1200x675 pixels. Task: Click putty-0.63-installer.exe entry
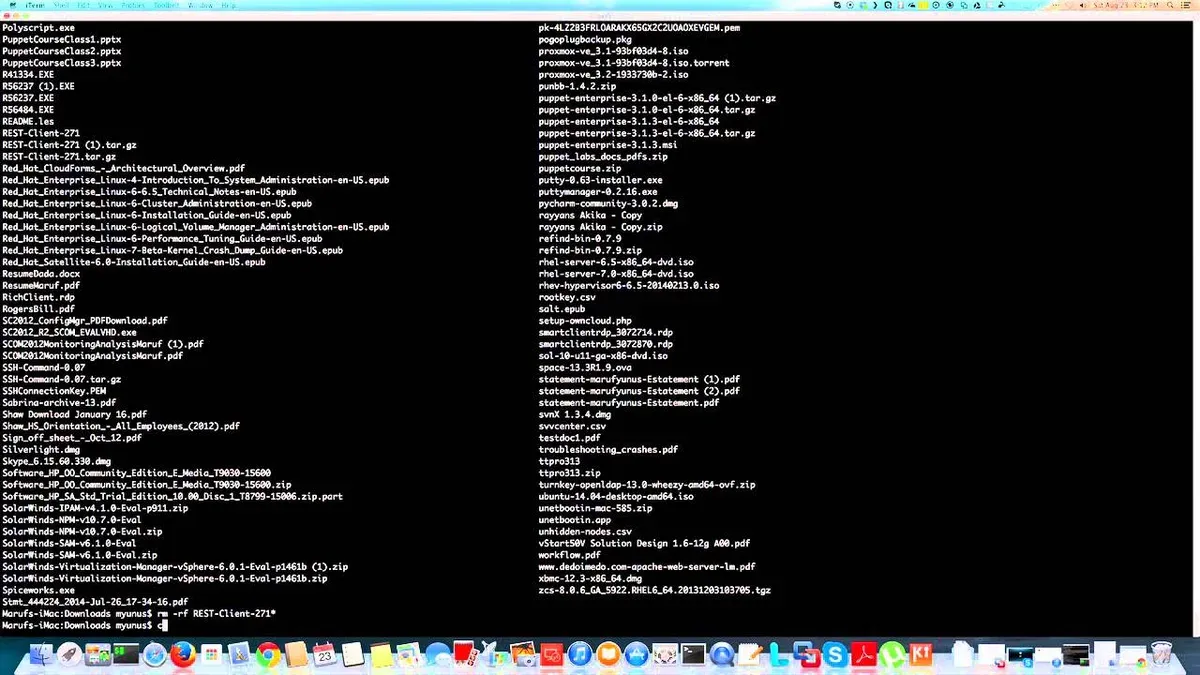pyautogui.click(x=601, y=180)
